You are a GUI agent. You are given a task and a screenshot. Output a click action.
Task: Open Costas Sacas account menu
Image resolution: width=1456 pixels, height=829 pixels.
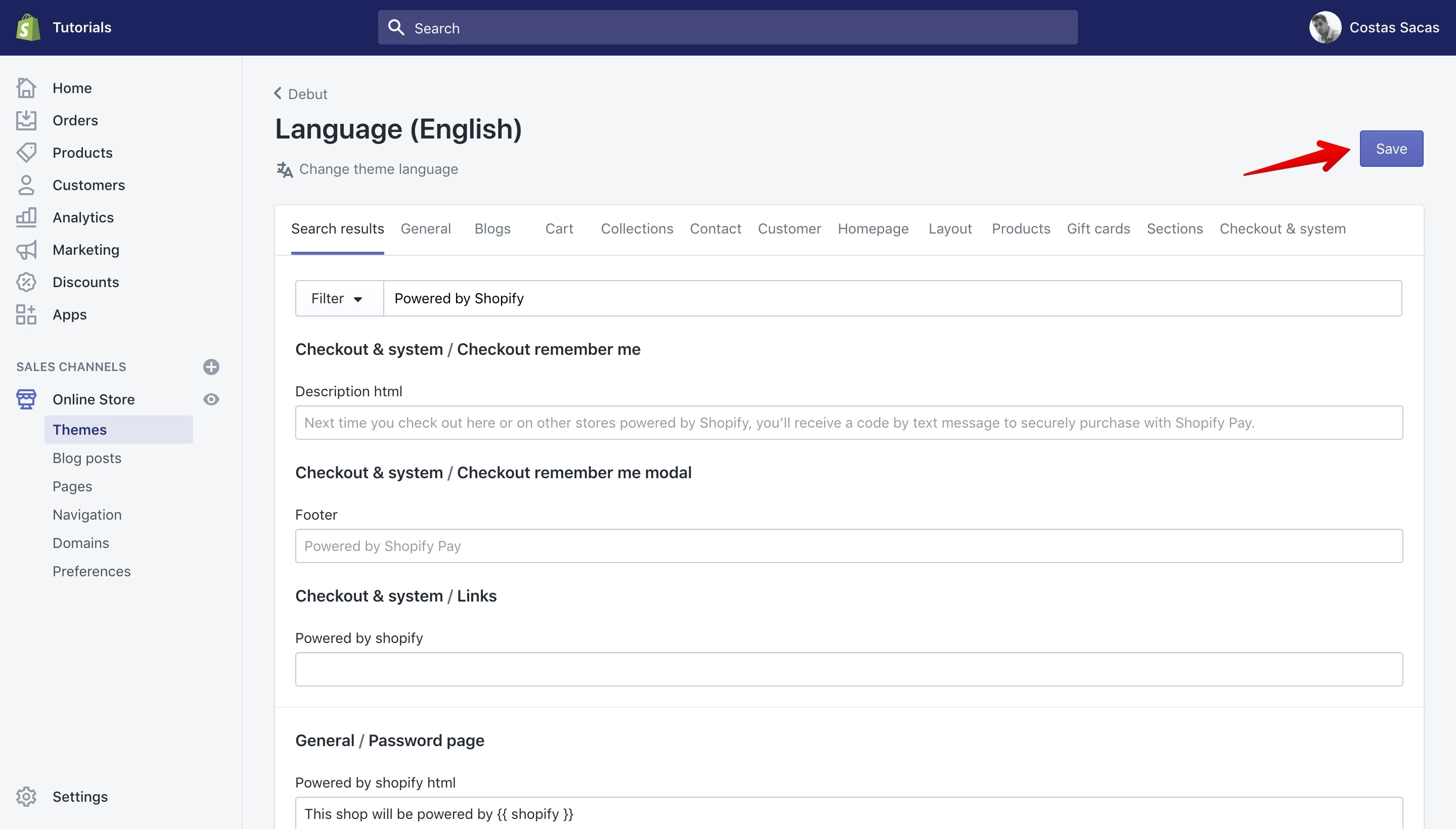point(1374,27)
